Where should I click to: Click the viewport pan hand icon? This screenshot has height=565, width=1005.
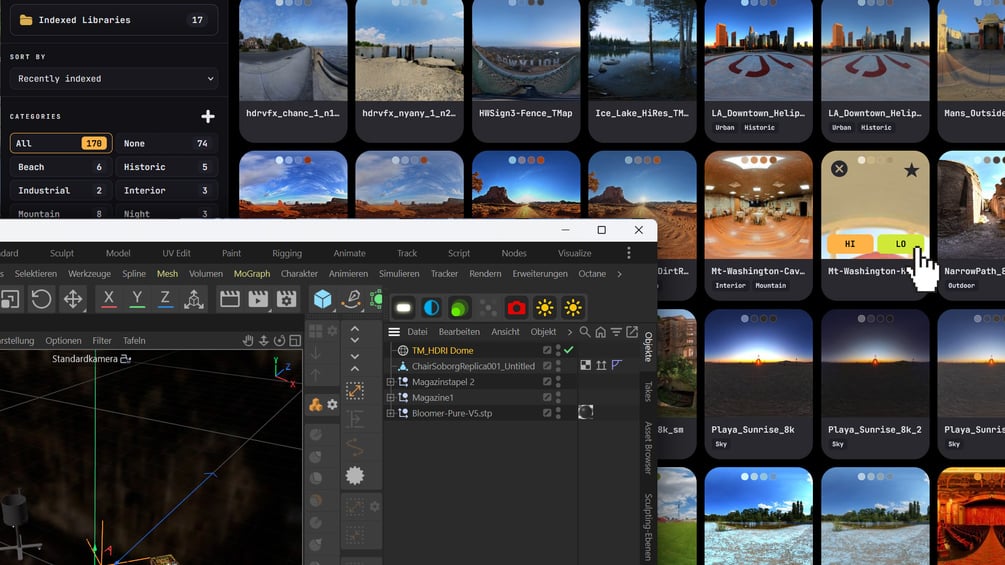click(248, 341)
